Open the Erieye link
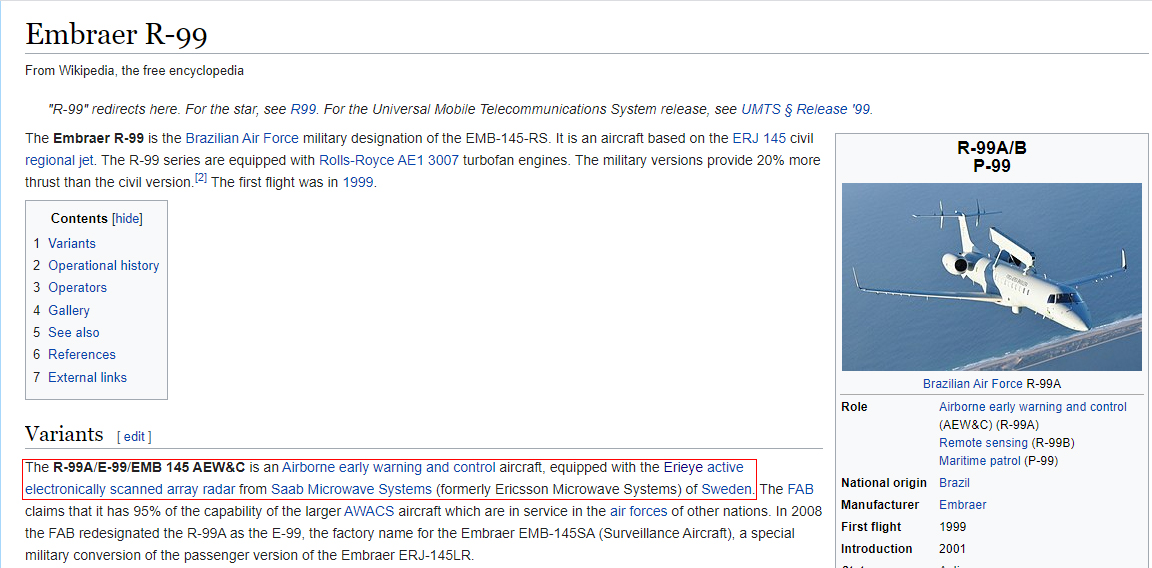 683,467
